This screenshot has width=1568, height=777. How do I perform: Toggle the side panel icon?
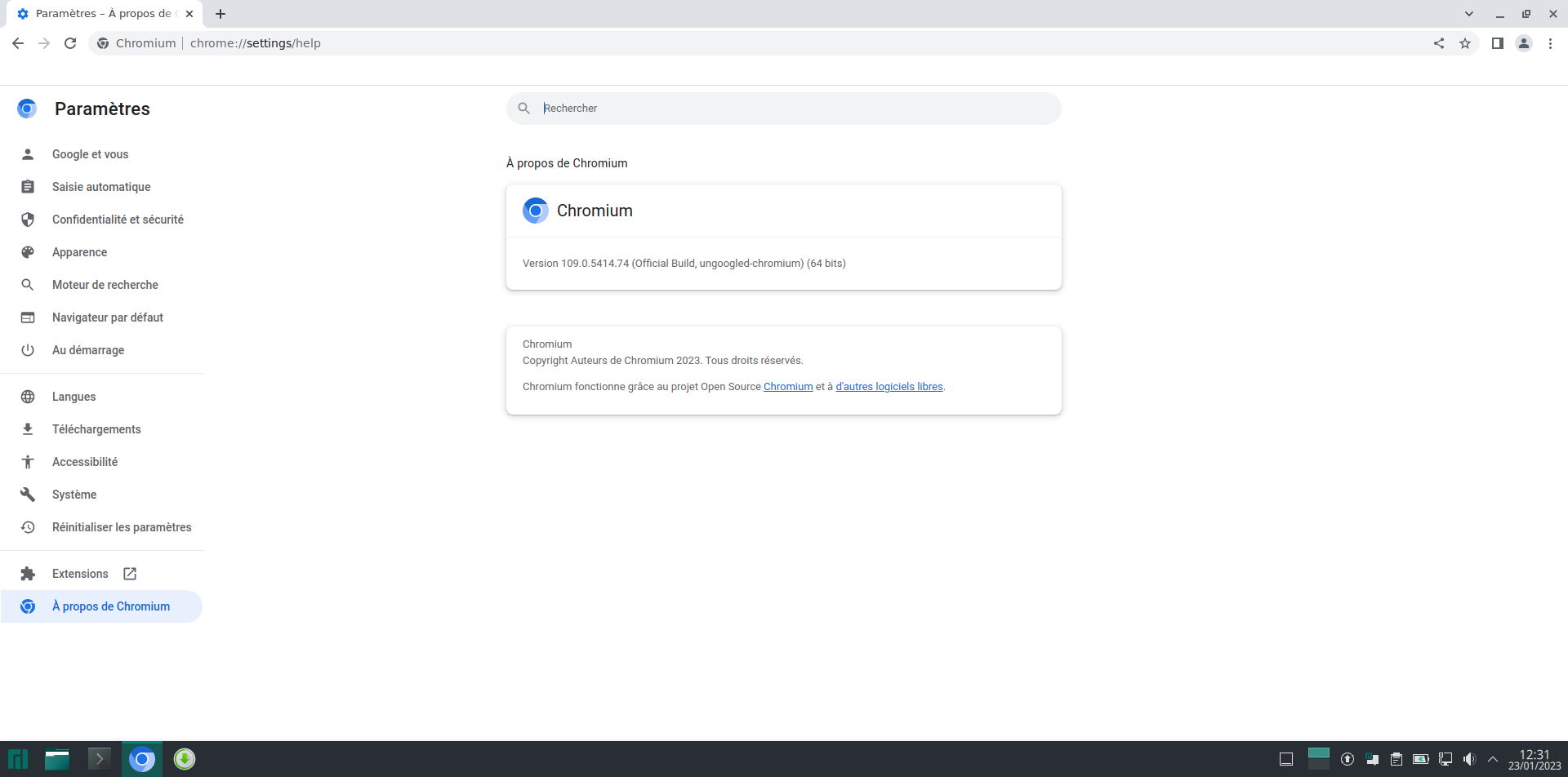[1497, 43]
